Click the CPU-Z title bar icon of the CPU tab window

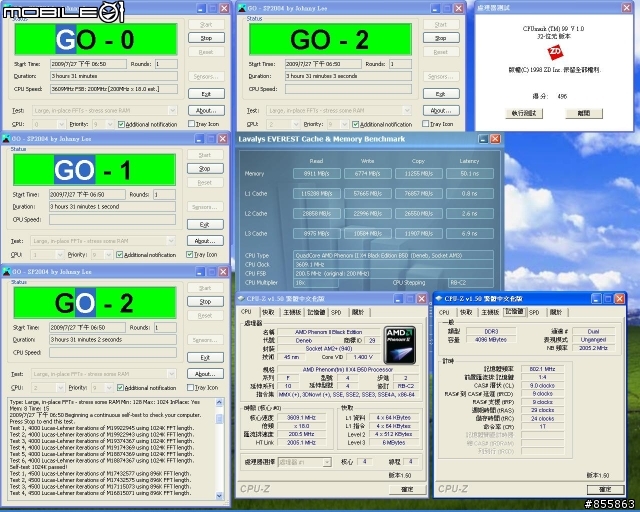tap(241, 299)
